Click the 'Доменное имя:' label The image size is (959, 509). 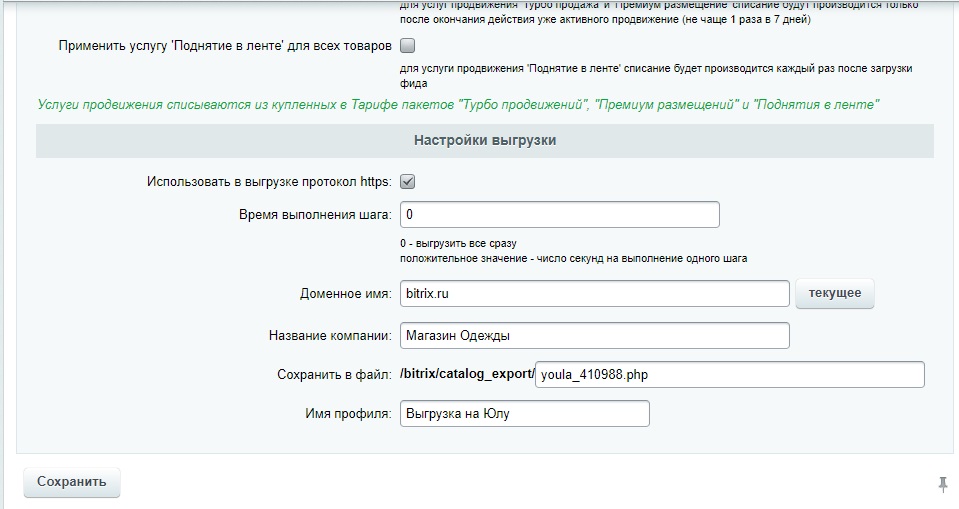click(345, 295)
